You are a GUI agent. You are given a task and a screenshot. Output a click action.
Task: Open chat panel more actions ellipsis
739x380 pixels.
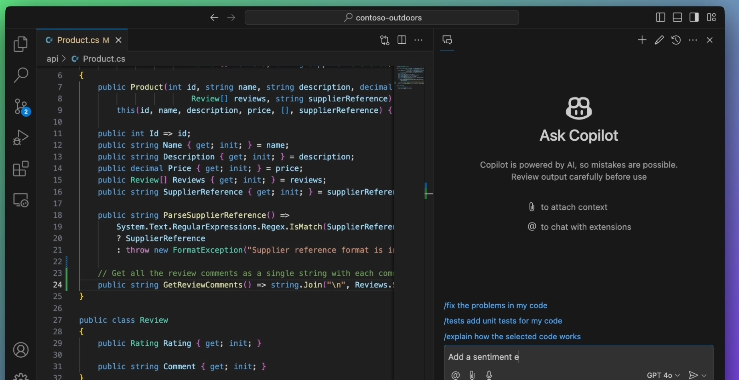click(693, 40)
